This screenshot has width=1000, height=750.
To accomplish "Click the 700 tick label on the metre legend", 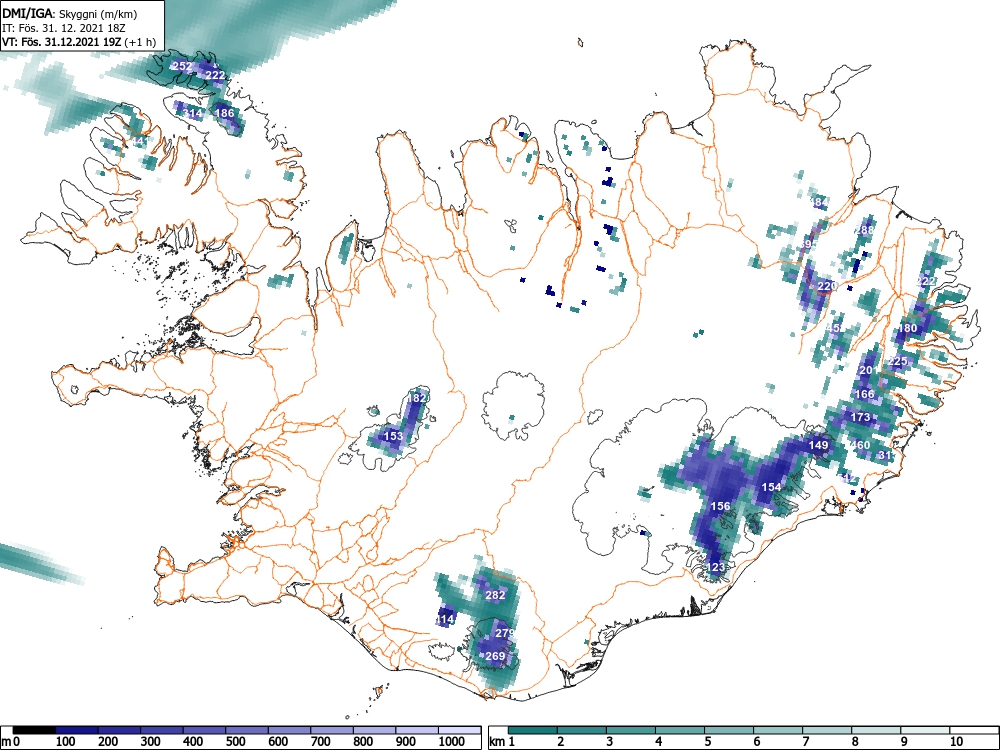I will 321,742.
